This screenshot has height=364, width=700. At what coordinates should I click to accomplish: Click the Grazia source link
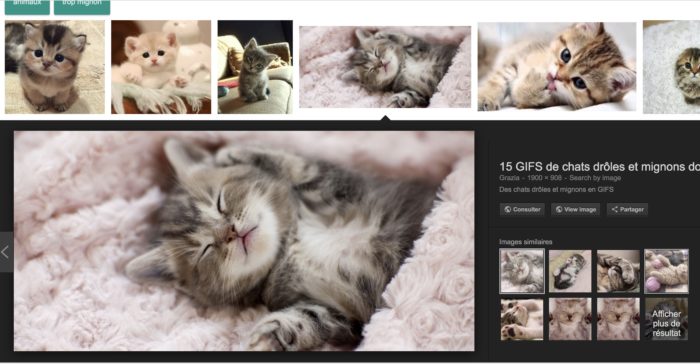point(509,178)
